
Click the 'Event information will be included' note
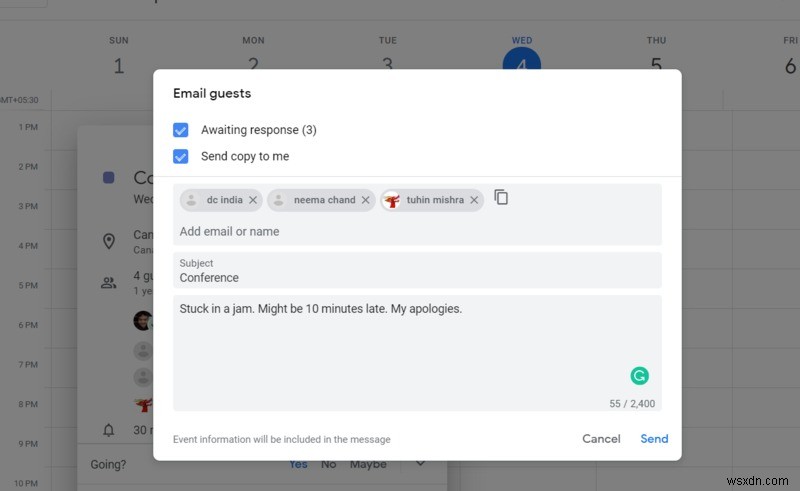coord(282,439)
